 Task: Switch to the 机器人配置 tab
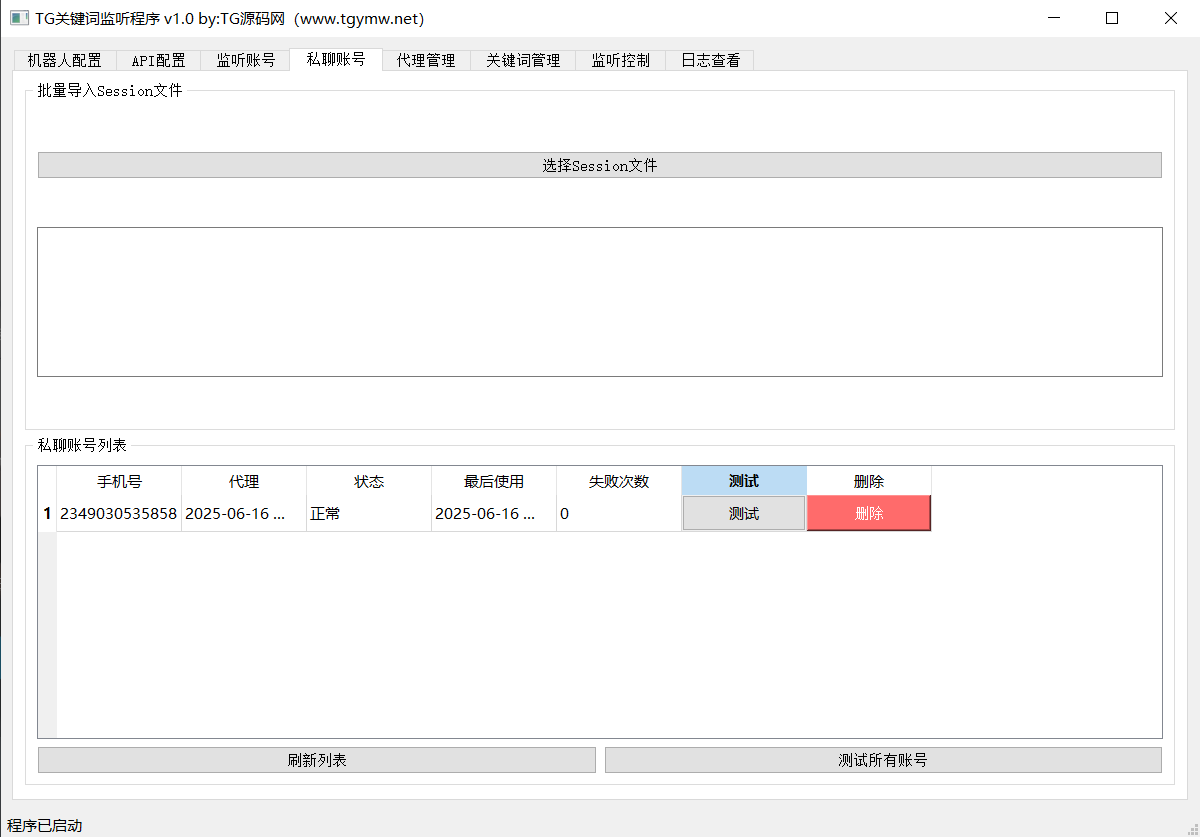point(65,60)
